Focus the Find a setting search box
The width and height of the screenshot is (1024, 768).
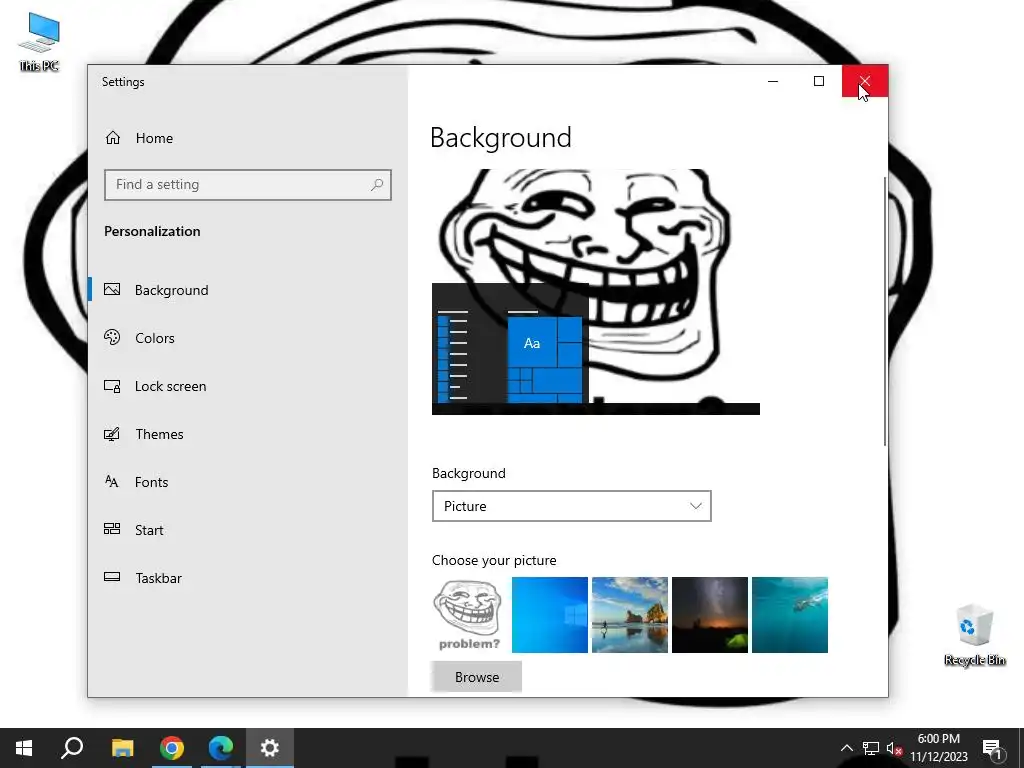pyautogui.click(x=248, y=185)
